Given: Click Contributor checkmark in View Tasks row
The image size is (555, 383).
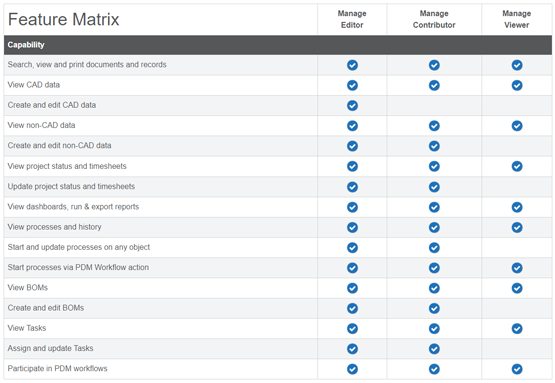Looking at the screenshot, I should coord(434,328).
